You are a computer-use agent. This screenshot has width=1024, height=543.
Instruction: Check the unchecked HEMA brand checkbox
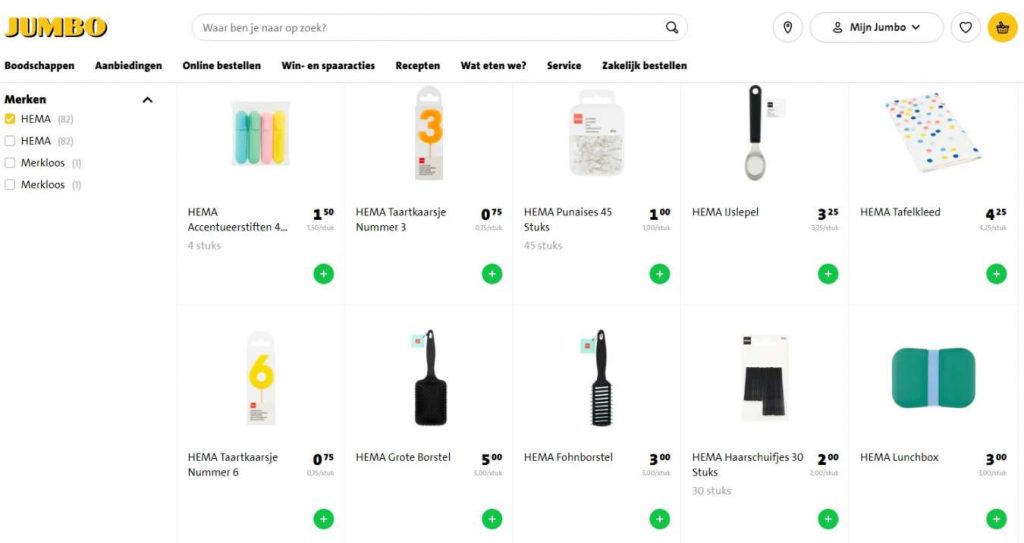(x=10, y=140)
